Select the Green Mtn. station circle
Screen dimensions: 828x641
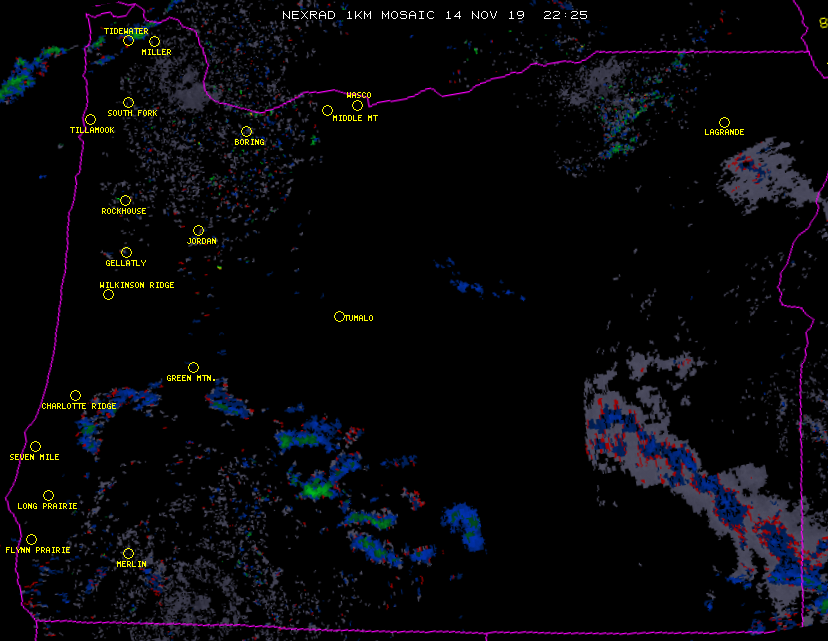[x=193, y=367]
